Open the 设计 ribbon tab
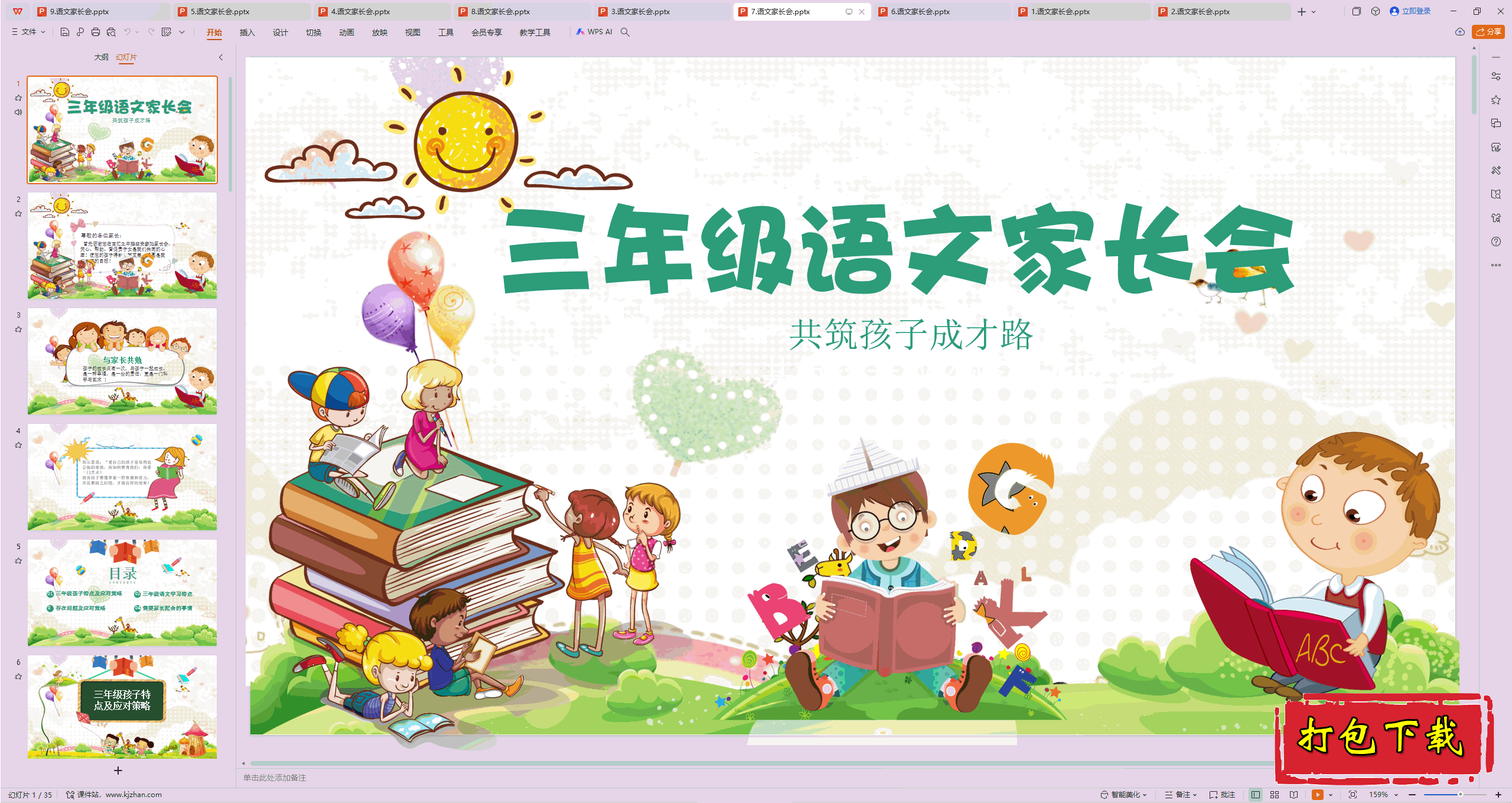 click(x=280, y=32)
